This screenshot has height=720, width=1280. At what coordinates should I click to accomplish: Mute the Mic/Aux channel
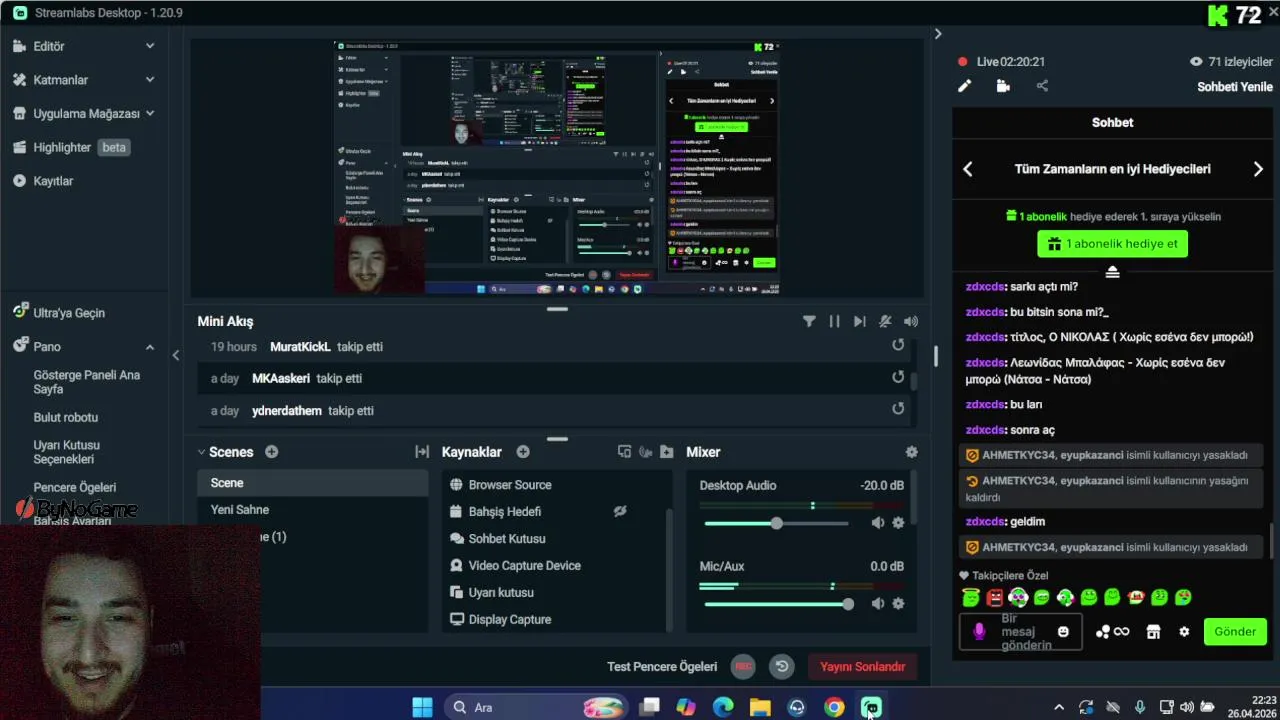pyautogui.click(x=877, y=604)
